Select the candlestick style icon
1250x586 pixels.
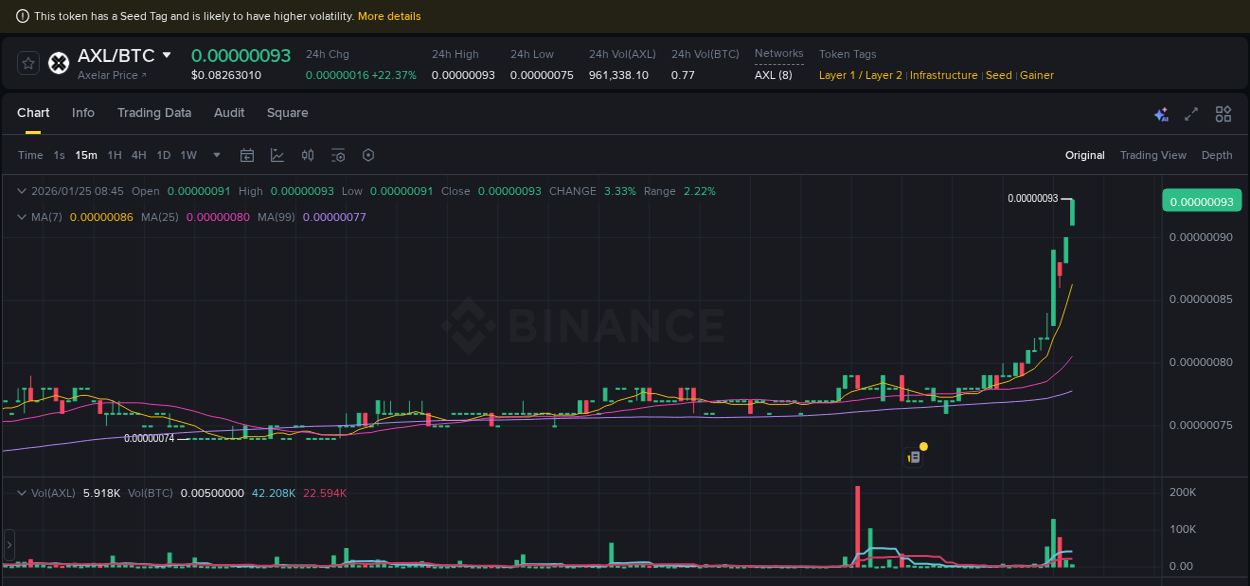pos(307,155)
